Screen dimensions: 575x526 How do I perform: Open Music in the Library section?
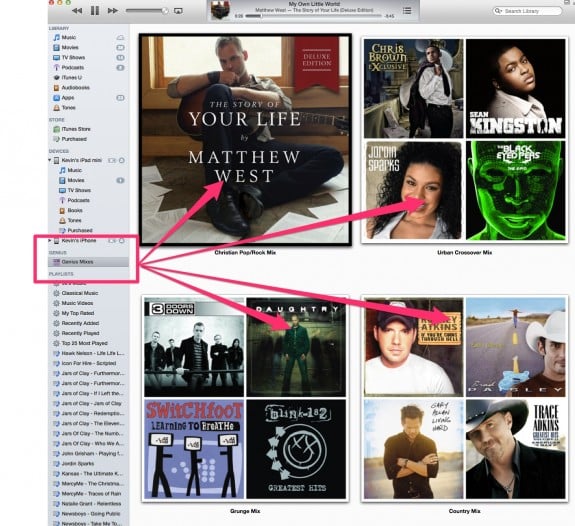click(x=69, y=37)
